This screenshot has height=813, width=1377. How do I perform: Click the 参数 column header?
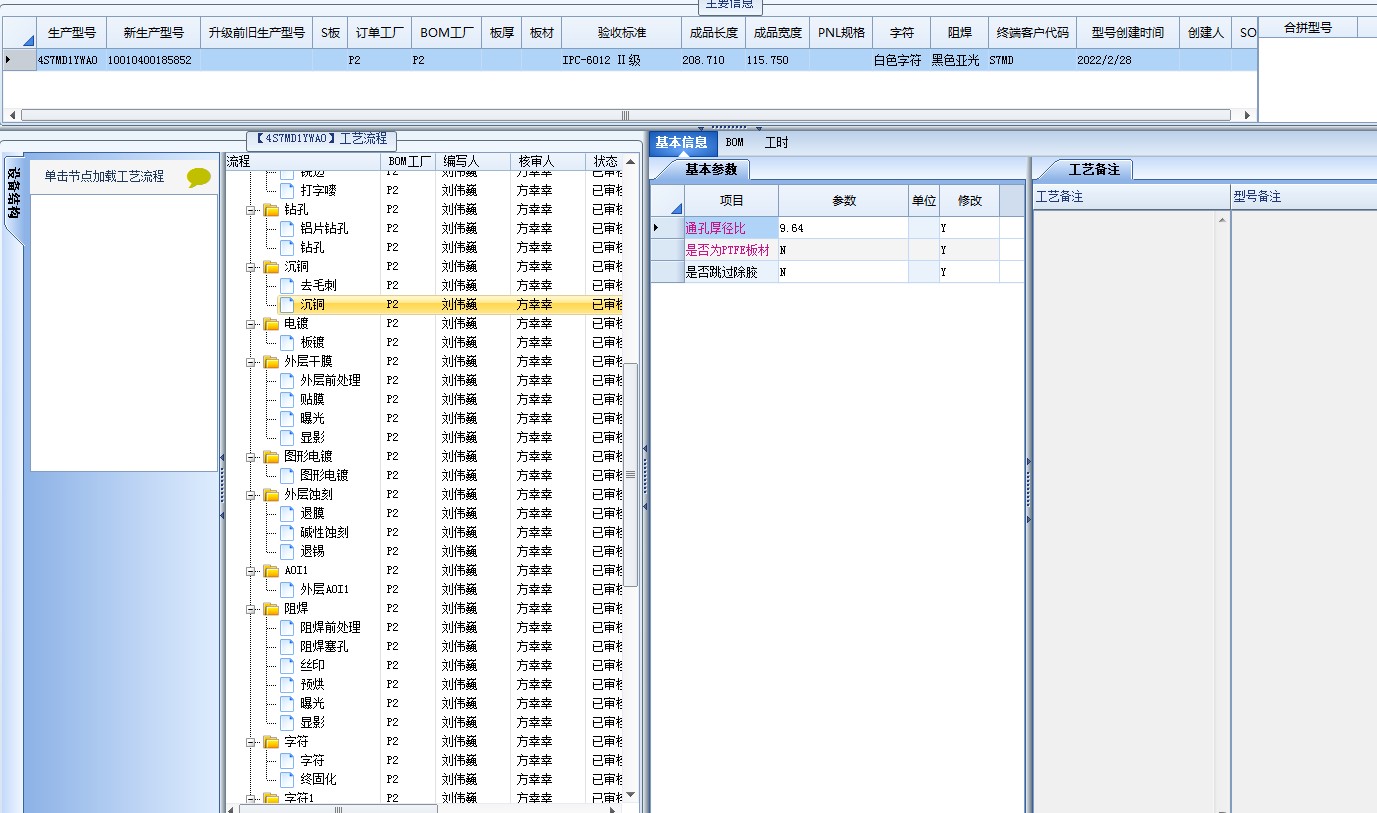[844, 201]
